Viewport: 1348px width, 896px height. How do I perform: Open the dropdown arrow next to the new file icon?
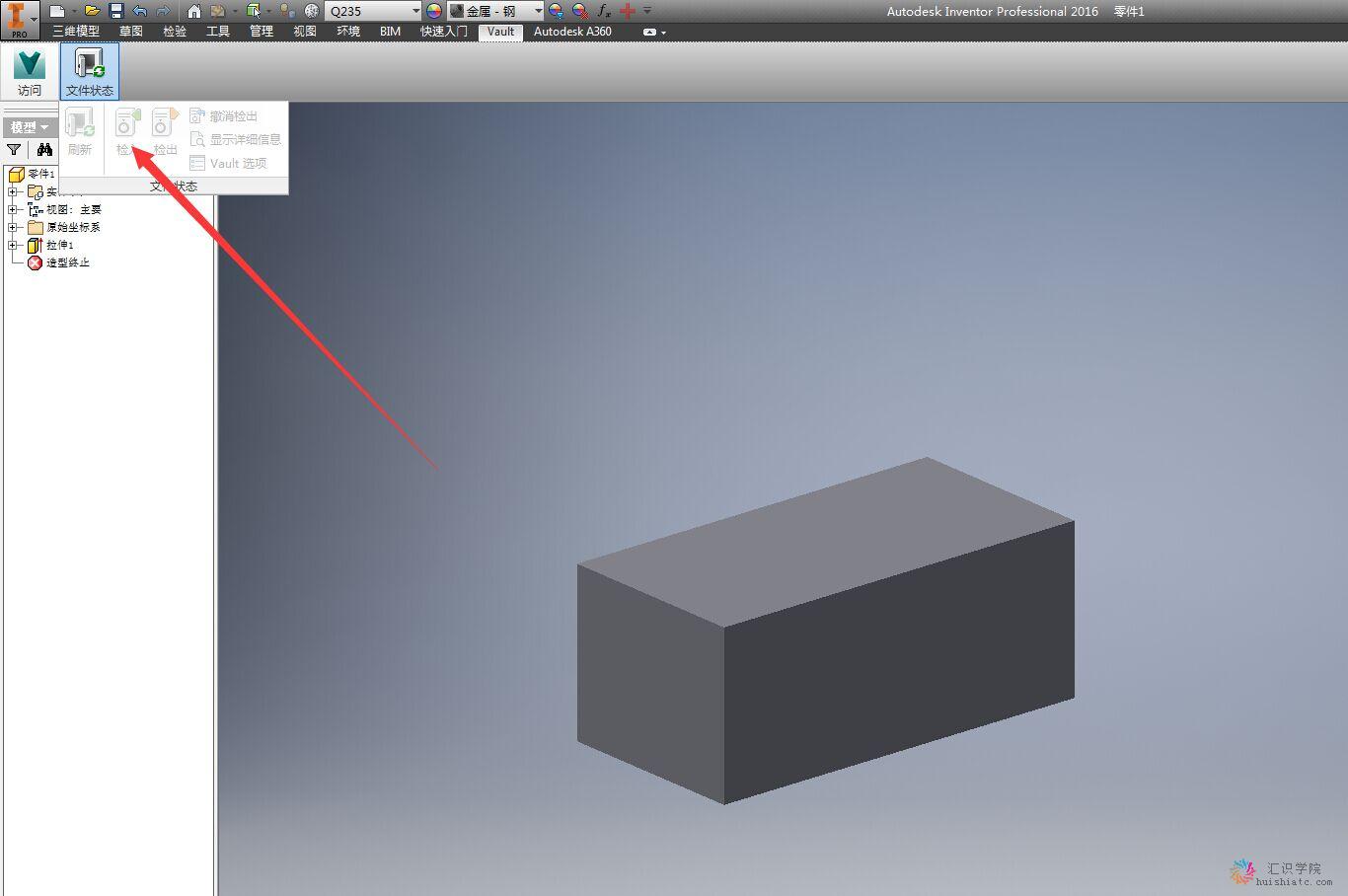point(74,11)
